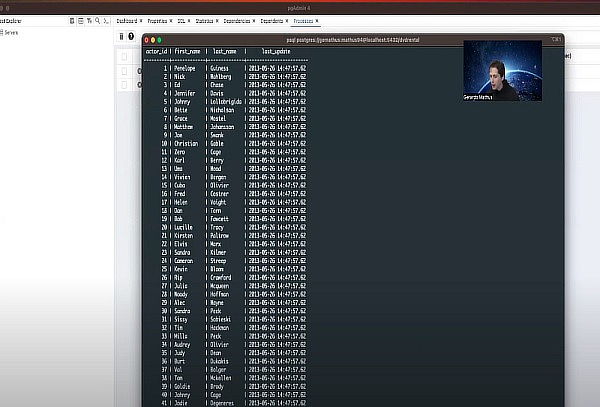Close the Dashboard tab with its x
The image size is (600, 407).
click(141, 21)
